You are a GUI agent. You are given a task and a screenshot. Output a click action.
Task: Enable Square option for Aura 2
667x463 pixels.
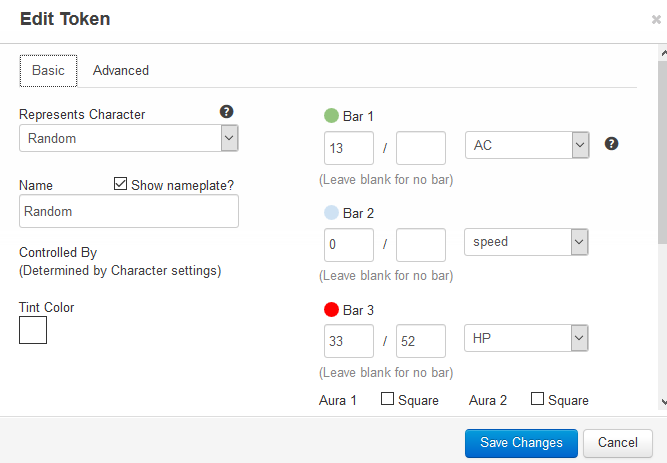(x=537, y=399)
